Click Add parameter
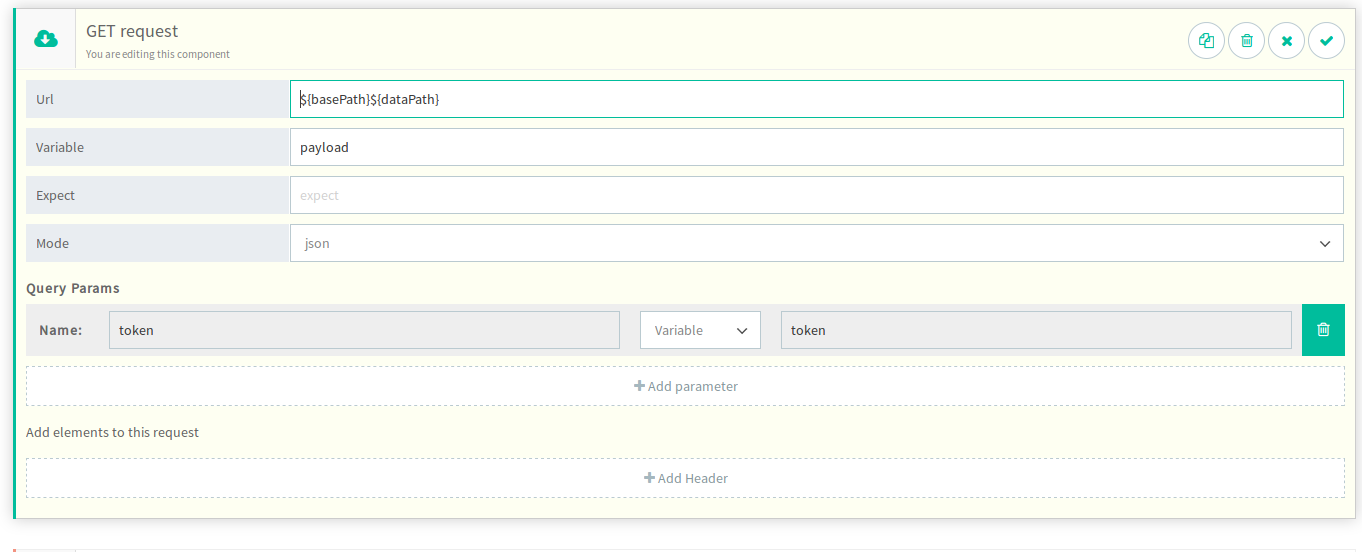Screen dimensions: 1362x552 [685, 386]
